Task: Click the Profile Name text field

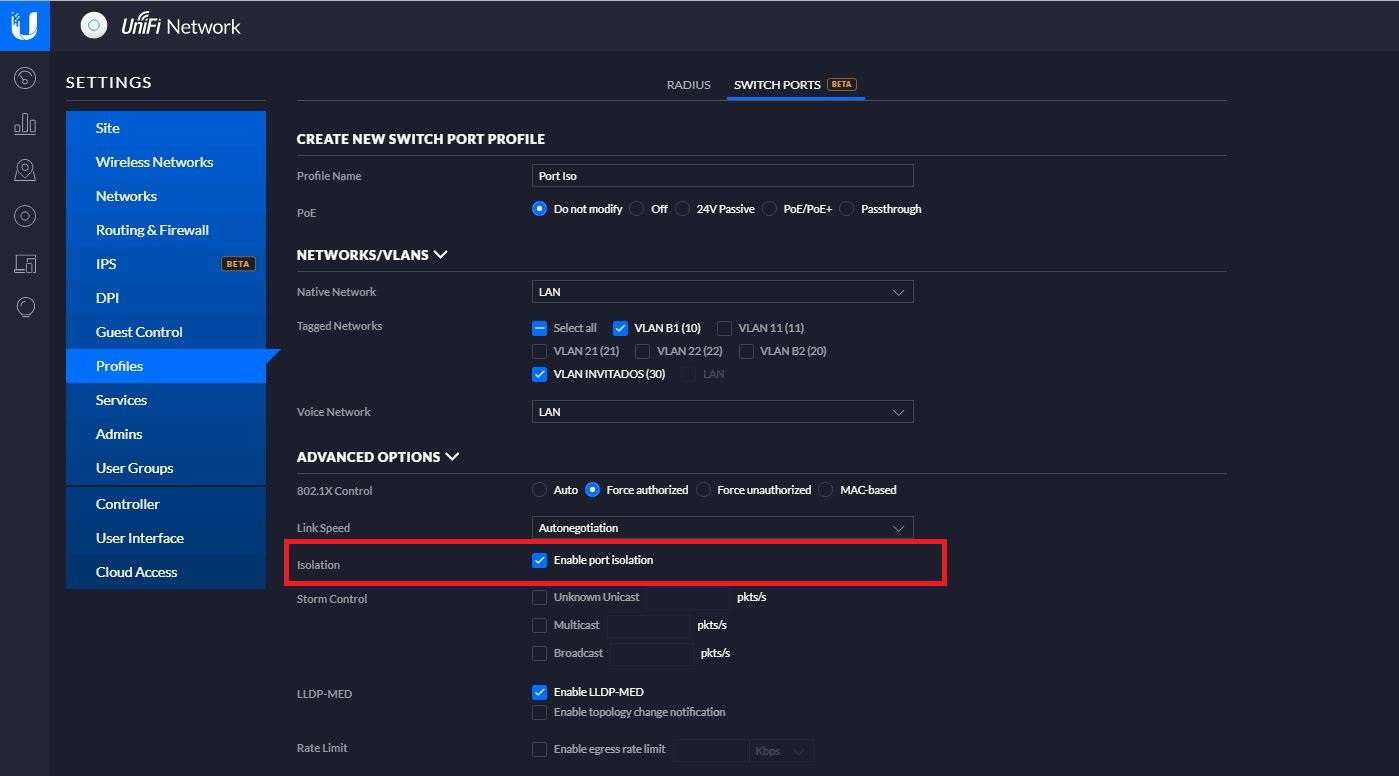Action: [722, 176]
